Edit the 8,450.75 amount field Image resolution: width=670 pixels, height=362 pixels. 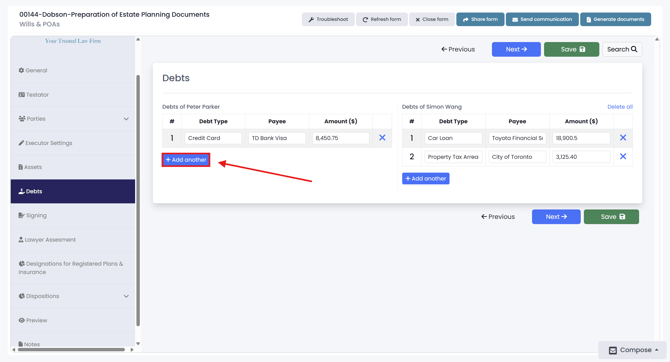(341, 138)
